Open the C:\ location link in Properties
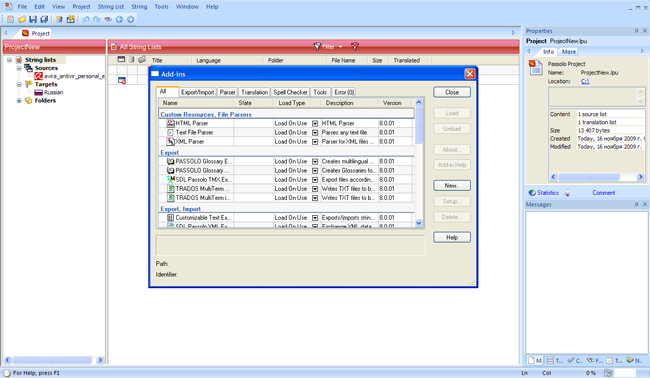The height and width of the screenshot is (378, 650). click(x=585, y=82)
